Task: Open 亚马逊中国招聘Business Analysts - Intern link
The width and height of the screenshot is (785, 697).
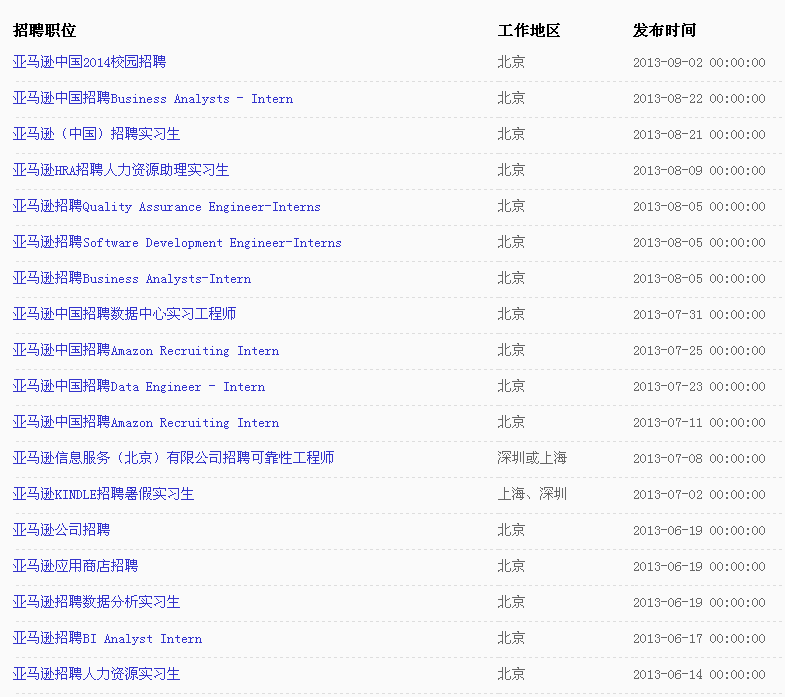Action: (153, 98)
